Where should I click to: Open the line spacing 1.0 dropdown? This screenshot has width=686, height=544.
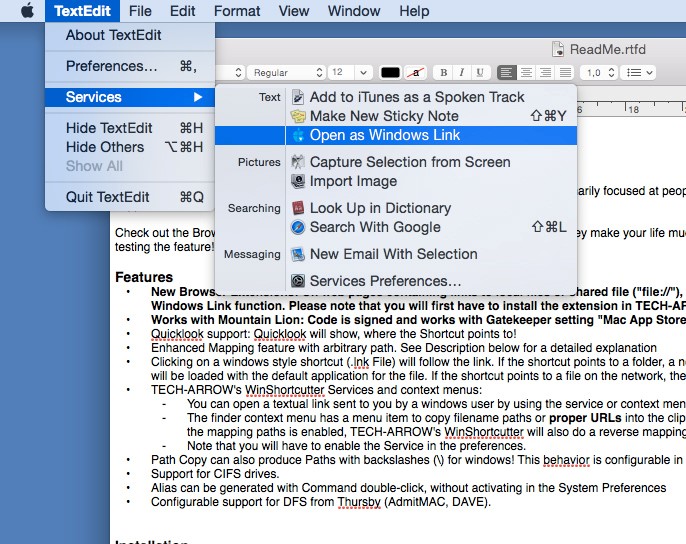coord(598,72)
